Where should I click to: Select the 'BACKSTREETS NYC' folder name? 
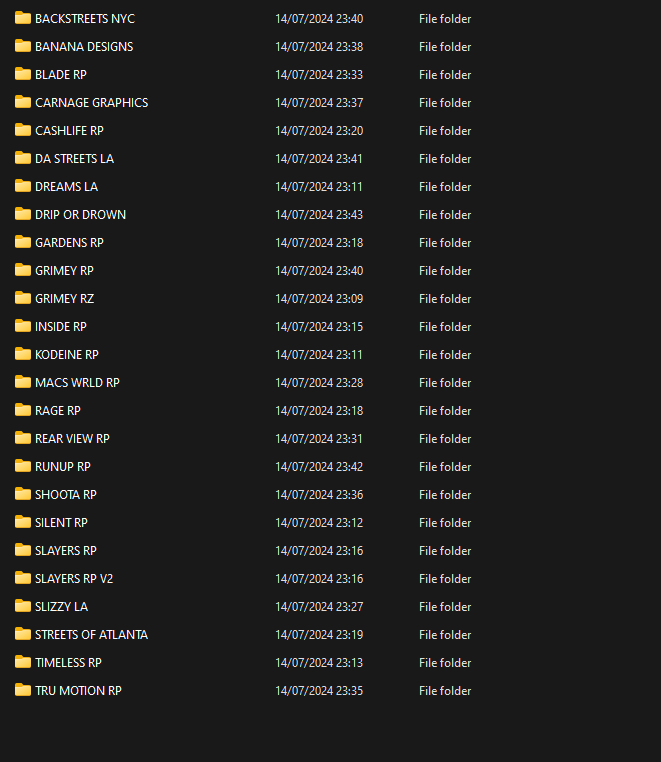click(85, 19)
